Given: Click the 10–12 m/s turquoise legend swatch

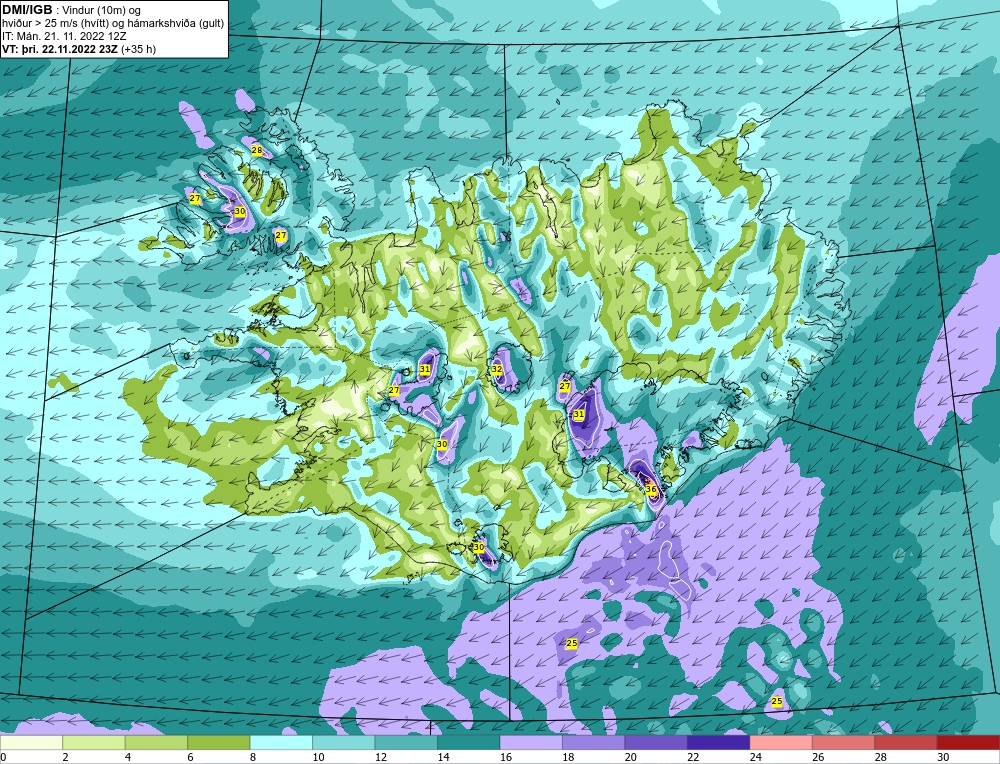Looking at the screenshot, I should (344, 742).
